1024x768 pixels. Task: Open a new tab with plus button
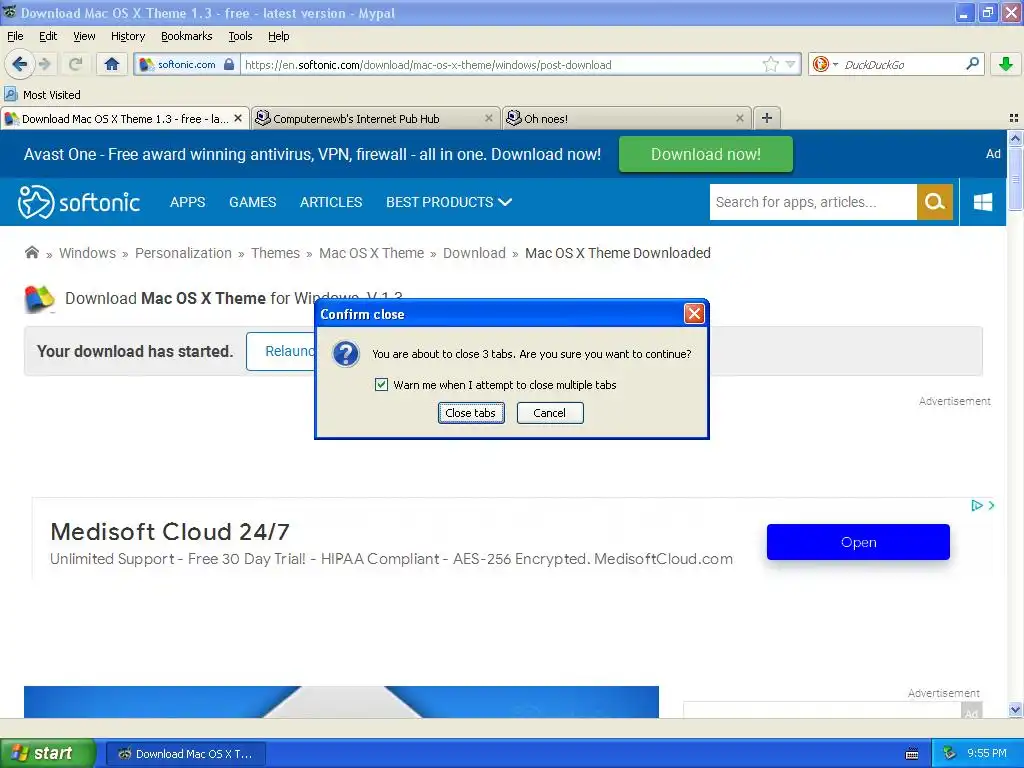click(x=767, y=118)
